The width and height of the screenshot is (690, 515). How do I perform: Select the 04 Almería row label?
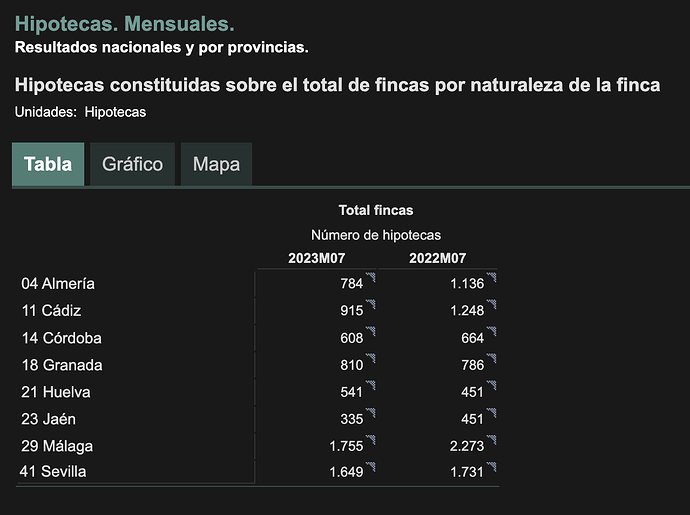coord(58,283)
